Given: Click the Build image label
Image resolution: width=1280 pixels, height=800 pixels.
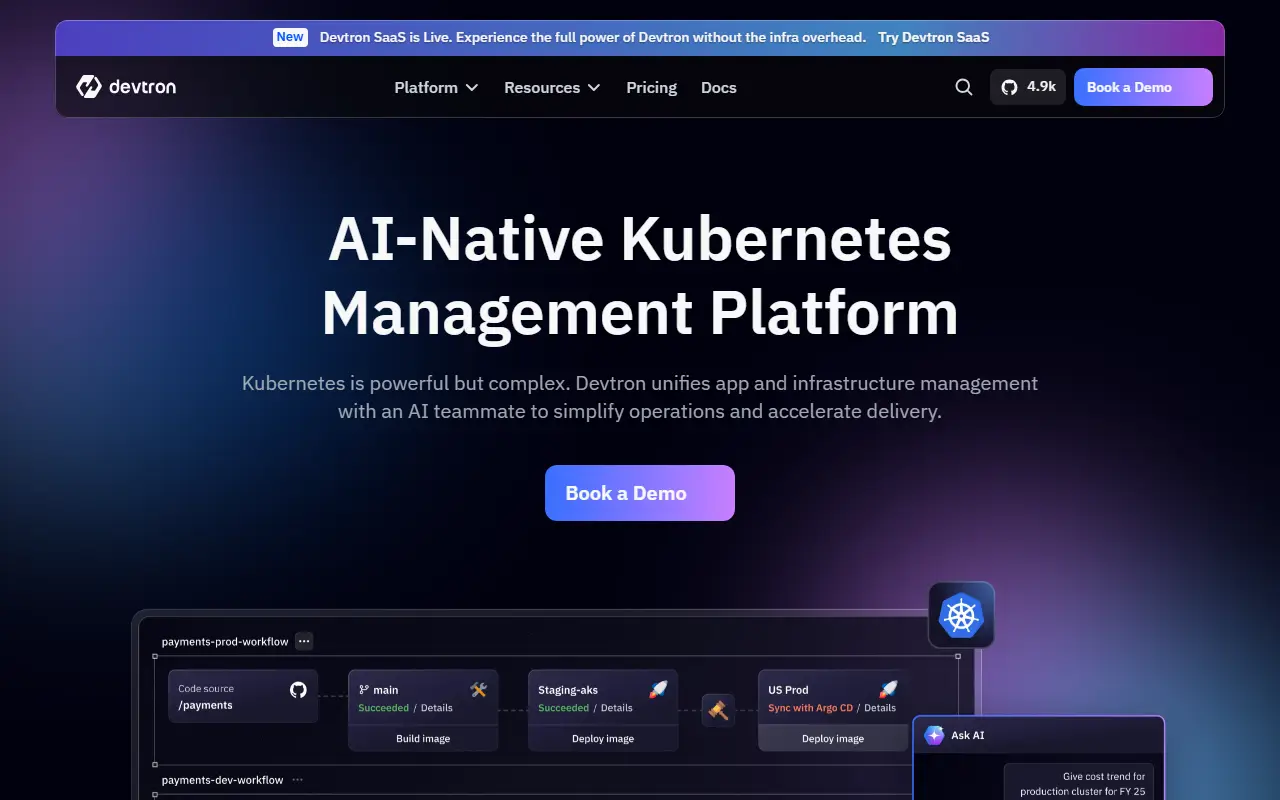Looking at the screenshot, I should pos(423,739).
